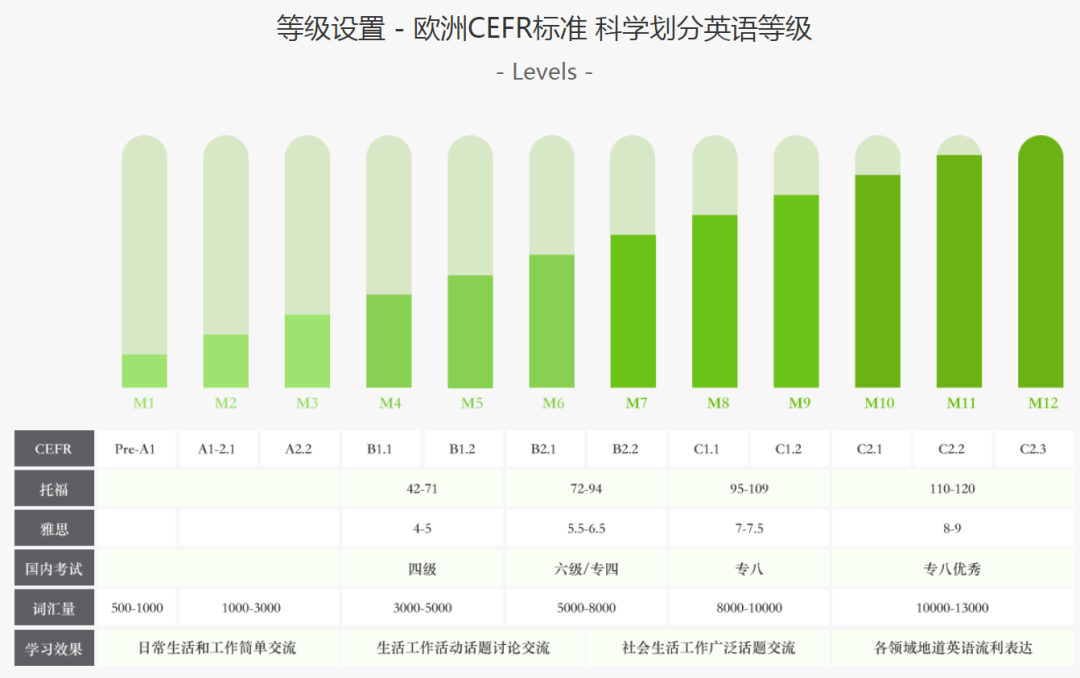
Task: Click the 8000-10000 vocabulary cell
Action: 748,607
